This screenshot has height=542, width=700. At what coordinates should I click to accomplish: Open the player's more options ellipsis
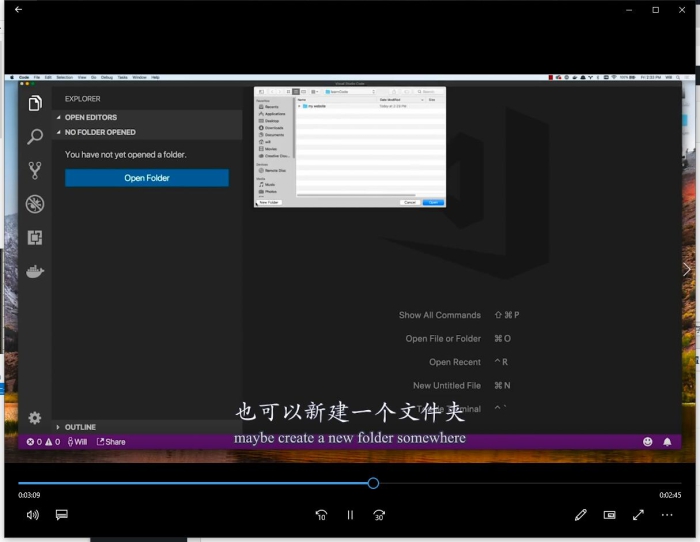(x=667, y=515)
